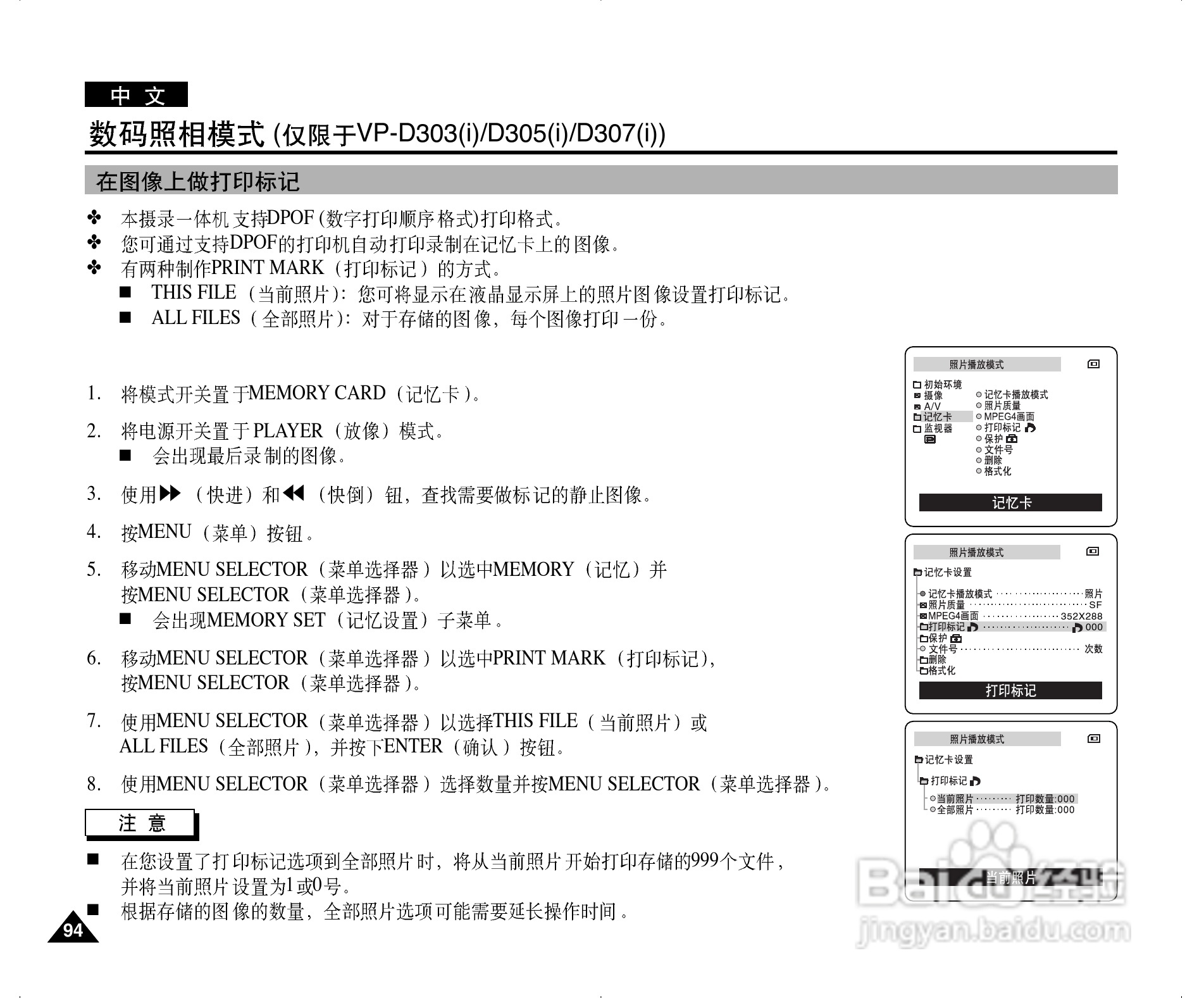Viewport: 1204px width, 998px height.
Task: Click the page number 94 triangle marker
Action: (73, 928)
